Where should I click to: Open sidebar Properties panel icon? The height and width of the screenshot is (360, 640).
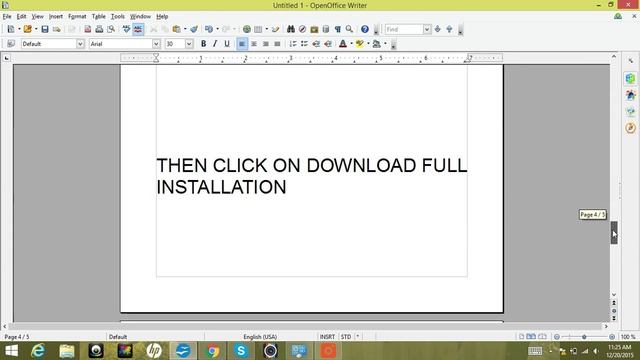pyautogui.click(x=631, y=78)
